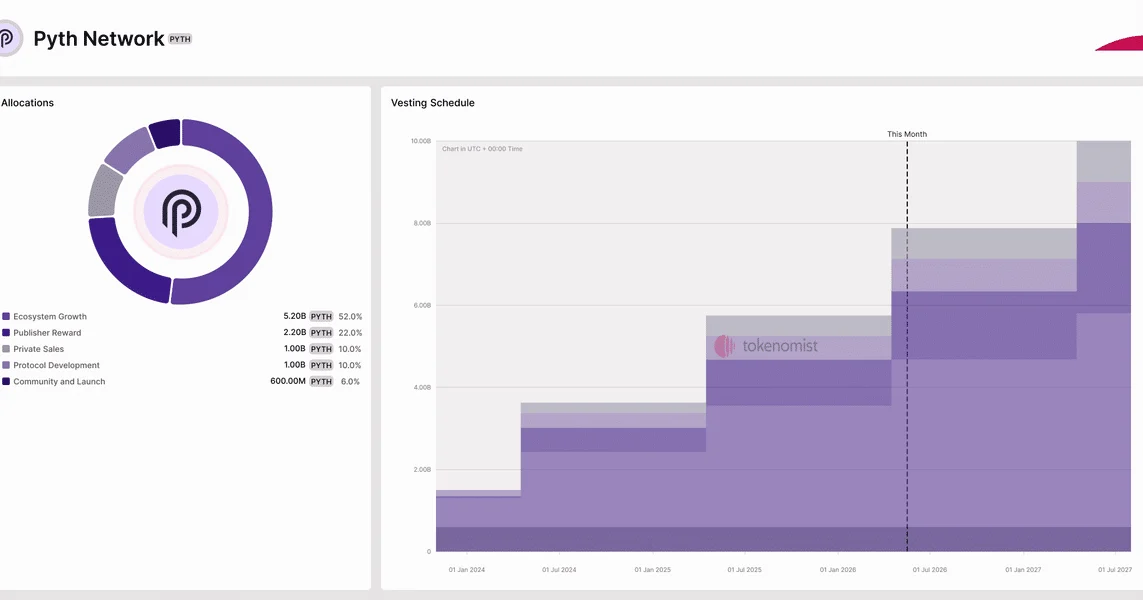
Task: Click the "This Month" marker label
Action: pyautogui.click(x=907, y=134)
